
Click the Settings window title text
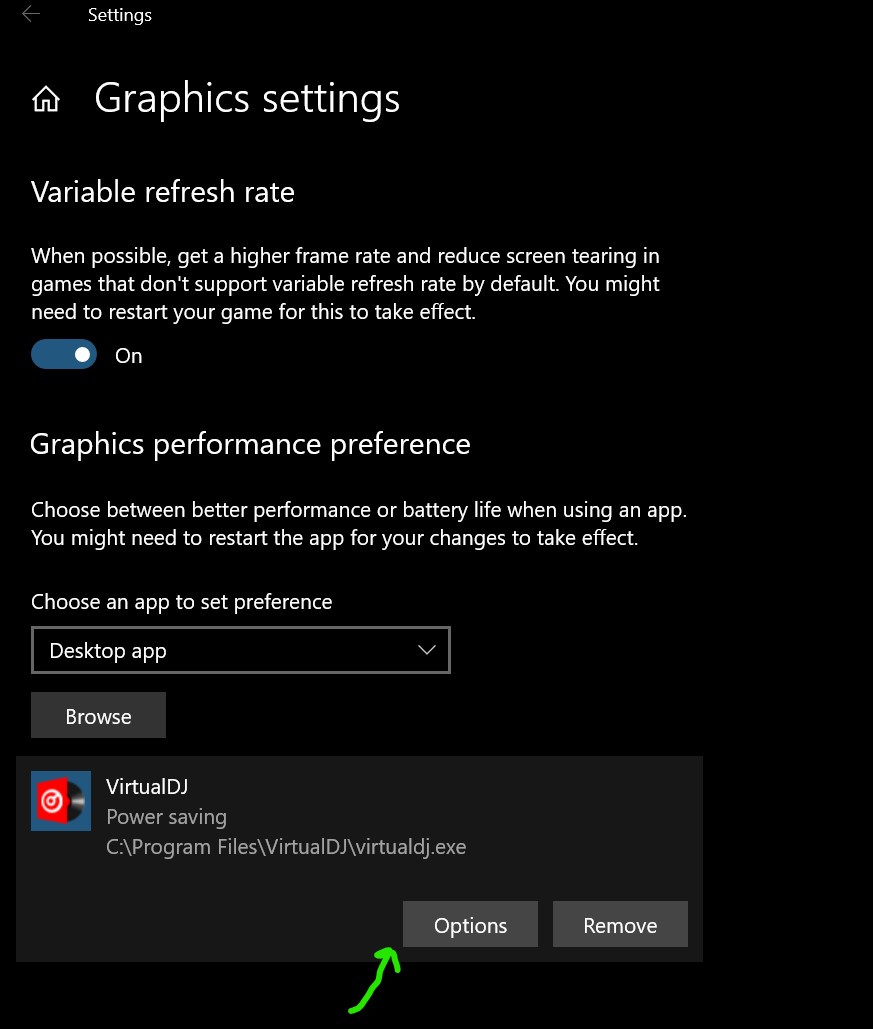pos(119,15)
